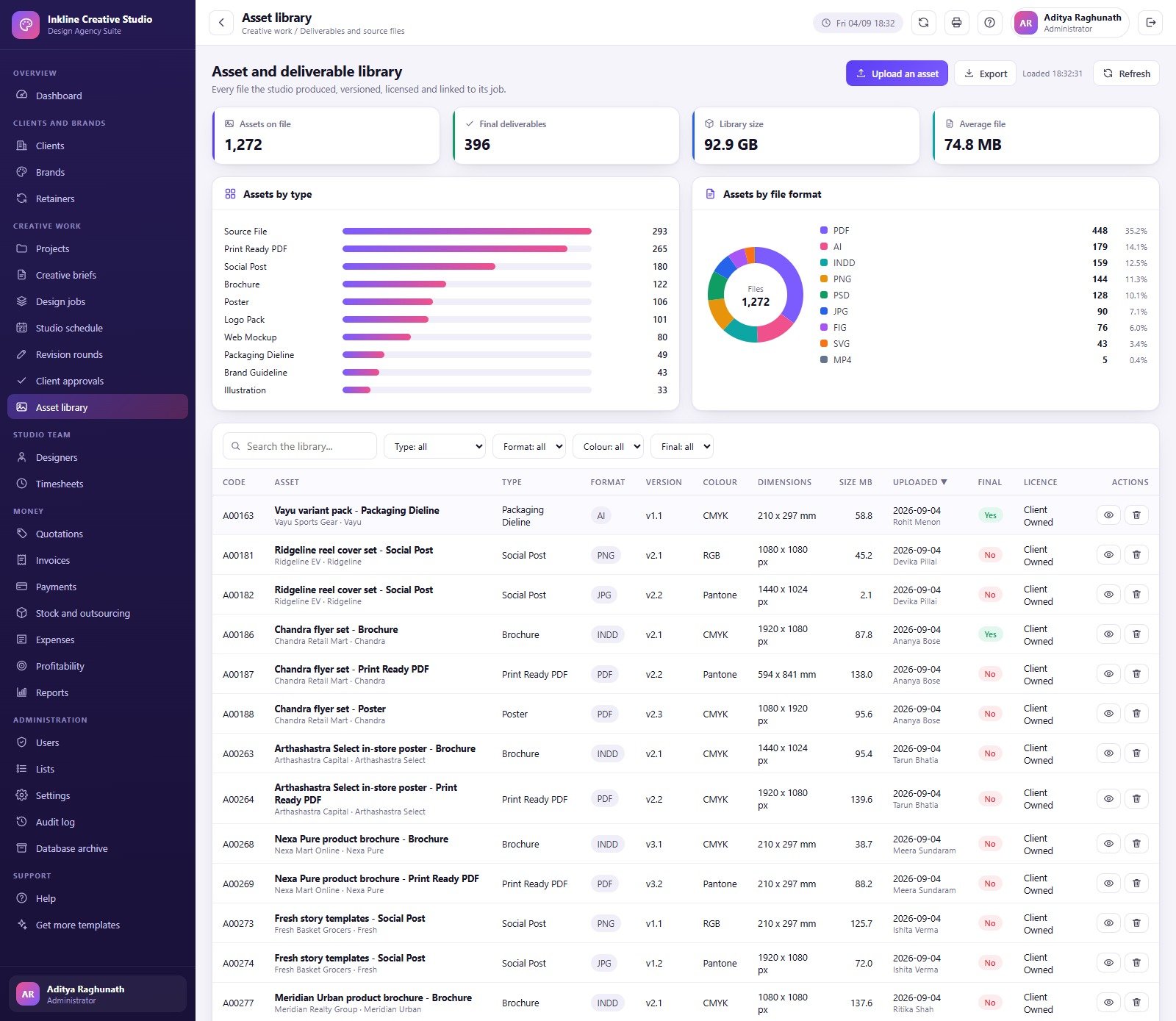The height and width of the screenshot is (1021, 1176).
Task: Click the magnifier icon in library search
Action: point(236,446)
